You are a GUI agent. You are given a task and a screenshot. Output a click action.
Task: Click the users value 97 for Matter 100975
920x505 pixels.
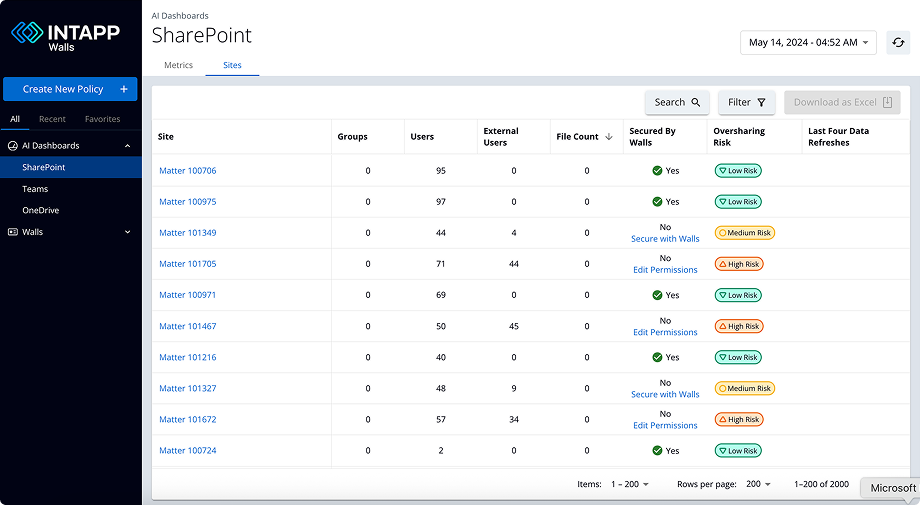441,202
